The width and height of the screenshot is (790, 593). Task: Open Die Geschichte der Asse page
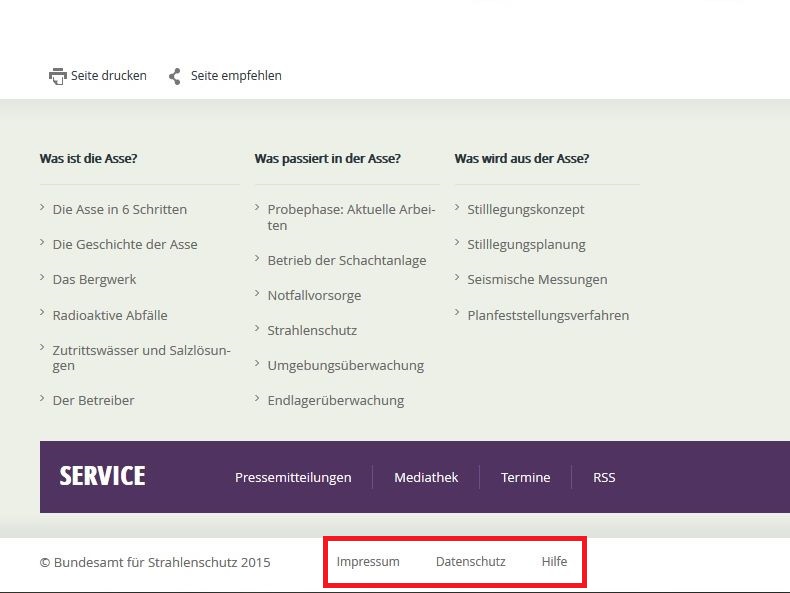125,244
